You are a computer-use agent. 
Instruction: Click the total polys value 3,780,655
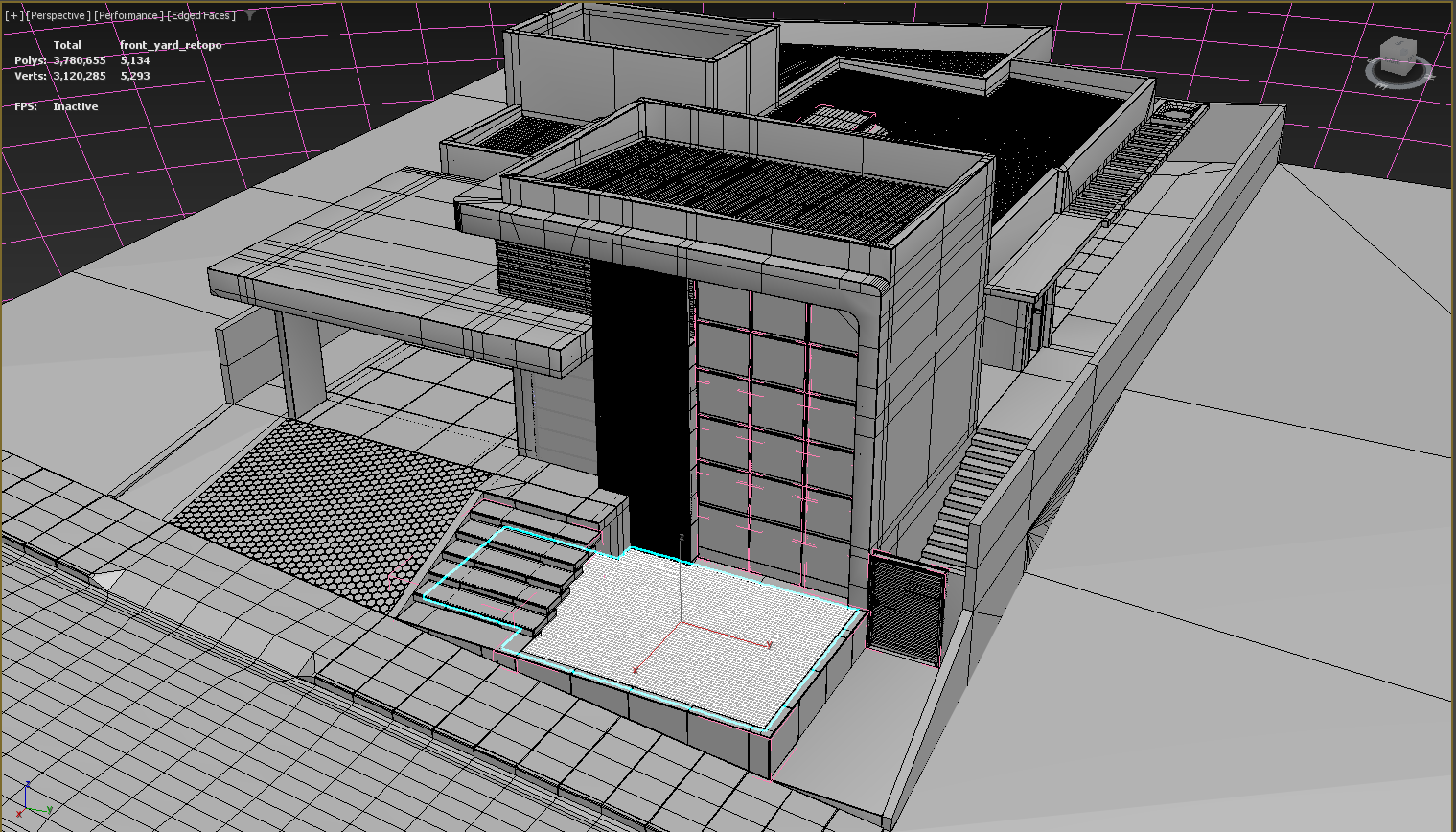pyautogui.click(x=80, y=60)
